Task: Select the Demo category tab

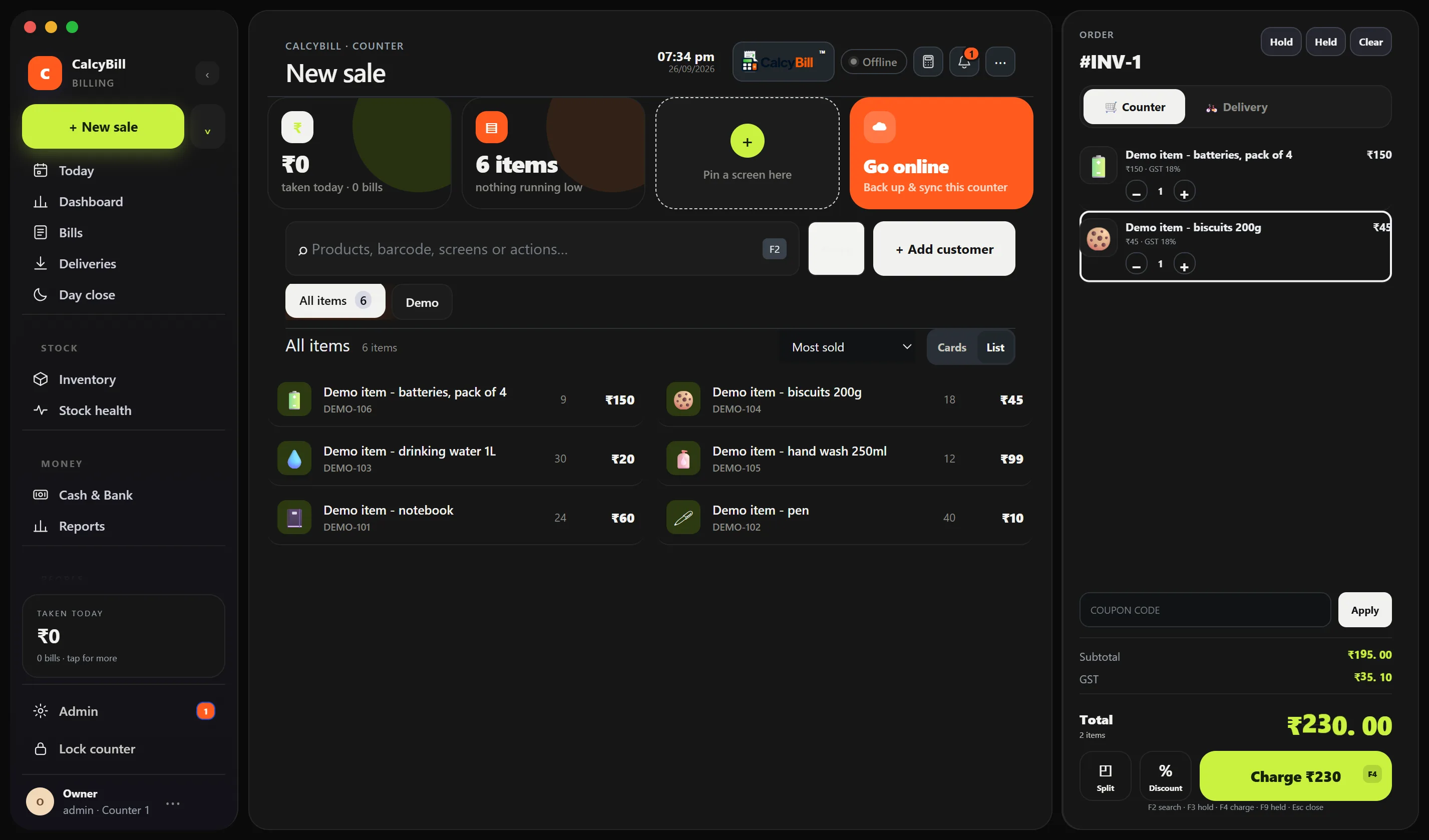Action: [422, 302]
